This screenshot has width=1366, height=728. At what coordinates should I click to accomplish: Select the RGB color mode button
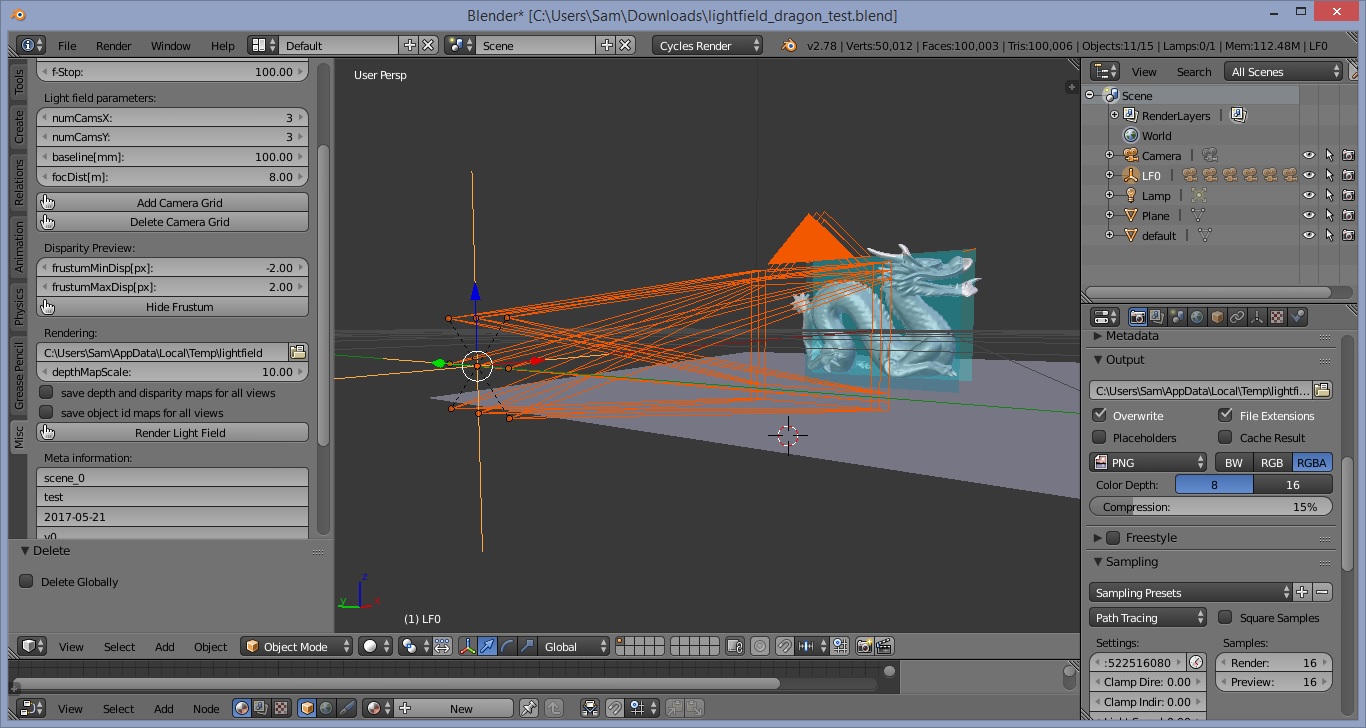tap(1272, 462)
